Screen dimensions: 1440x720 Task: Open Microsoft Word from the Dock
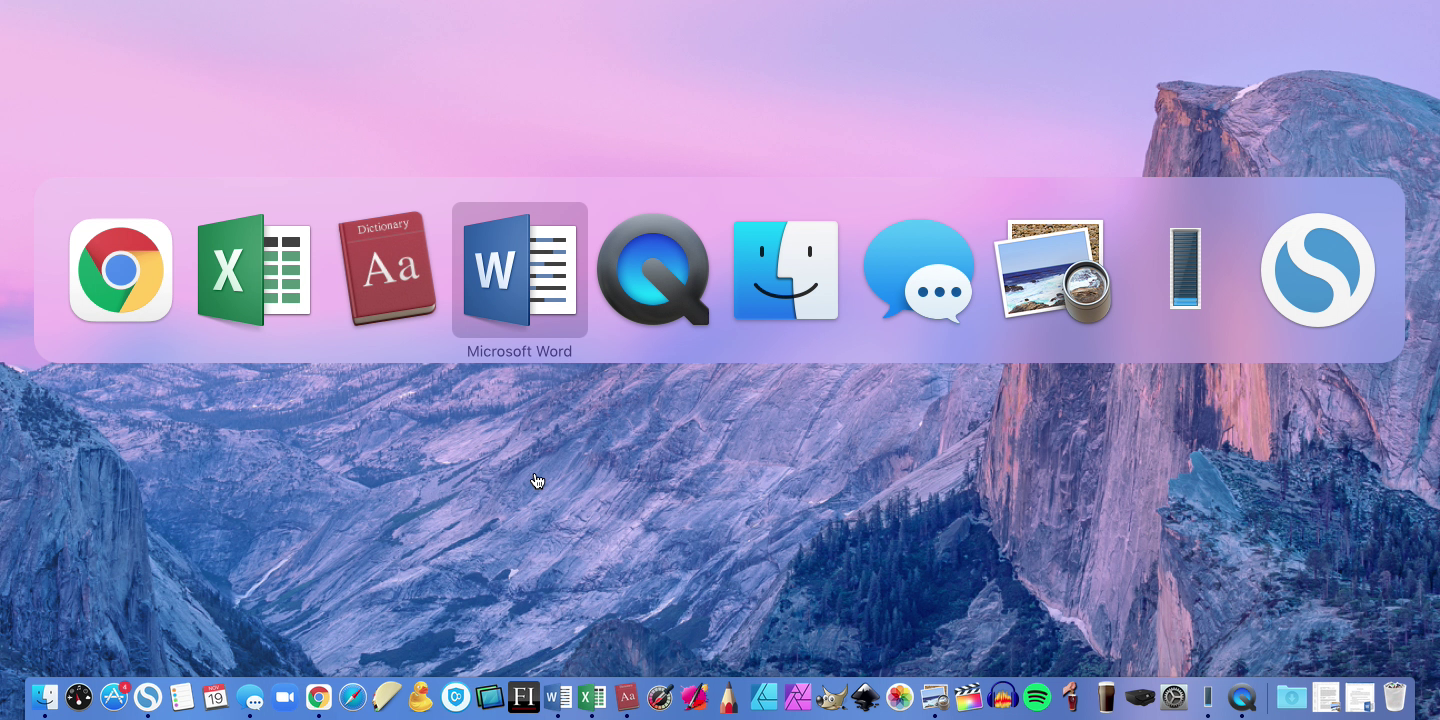coord(558,697)
